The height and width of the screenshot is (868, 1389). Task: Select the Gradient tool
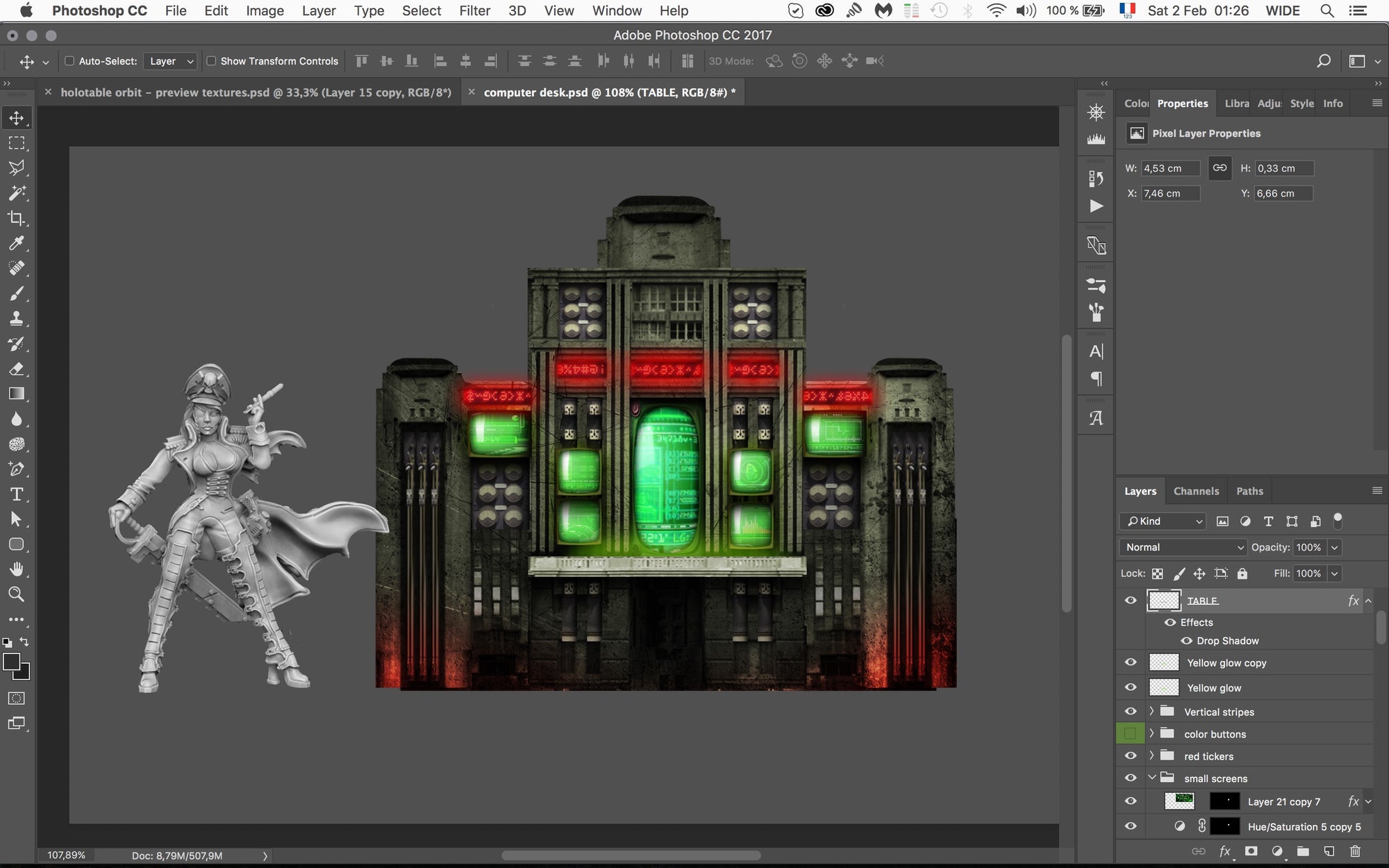pos(16,394)
